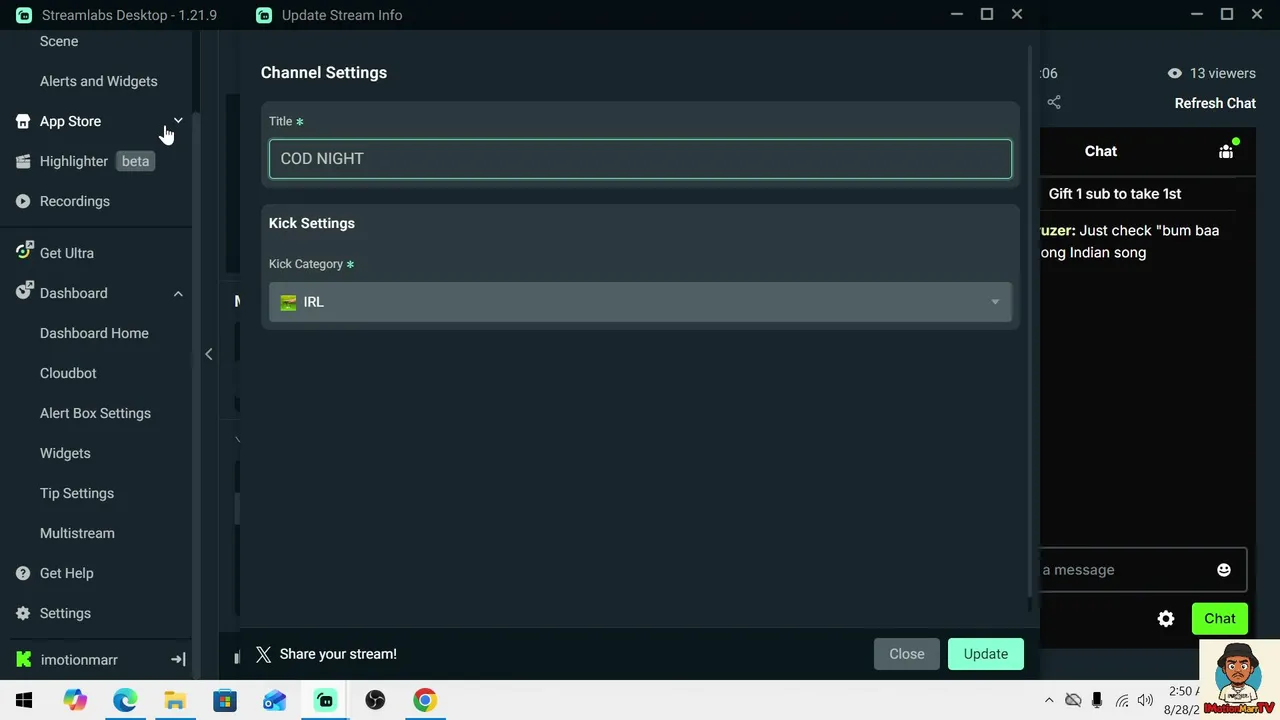Image resolution: width=1280 pixels, height=720 pixels.
Task: Collapse the sidebar with left arrow
Action: pyautogui.click(x=208, y=354)
